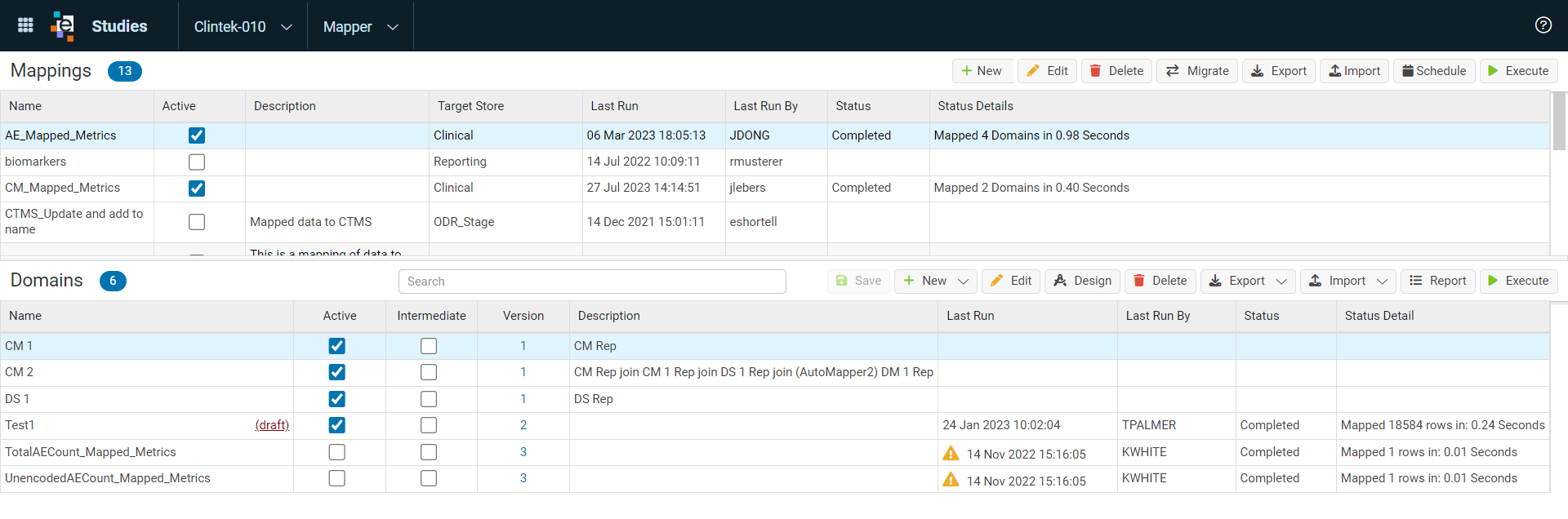Go to Studies in the top bar
1568x519 pixels.
point(119,26)
